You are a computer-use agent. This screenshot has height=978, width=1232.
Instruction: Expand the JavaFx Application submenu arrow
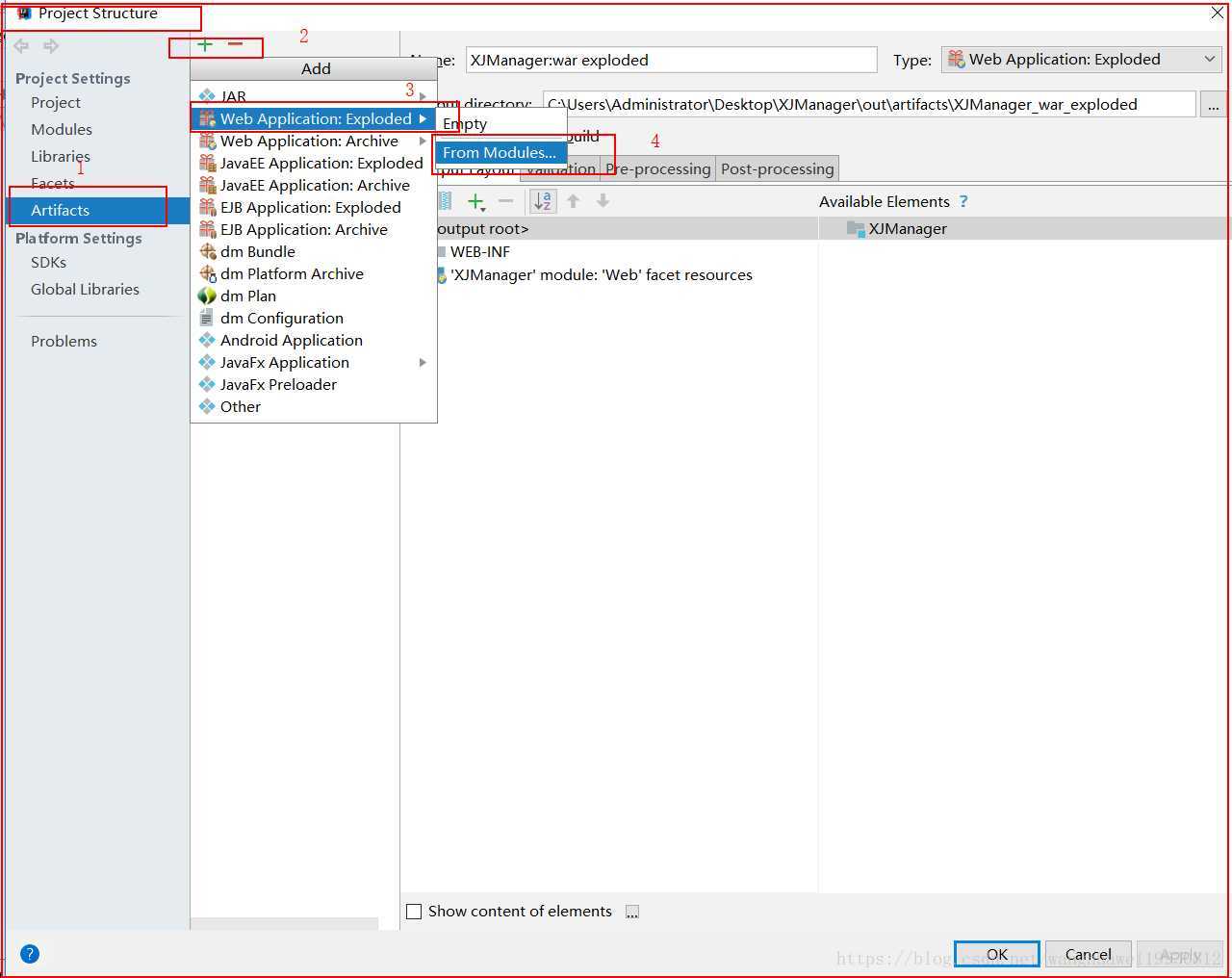click(423, 363)
